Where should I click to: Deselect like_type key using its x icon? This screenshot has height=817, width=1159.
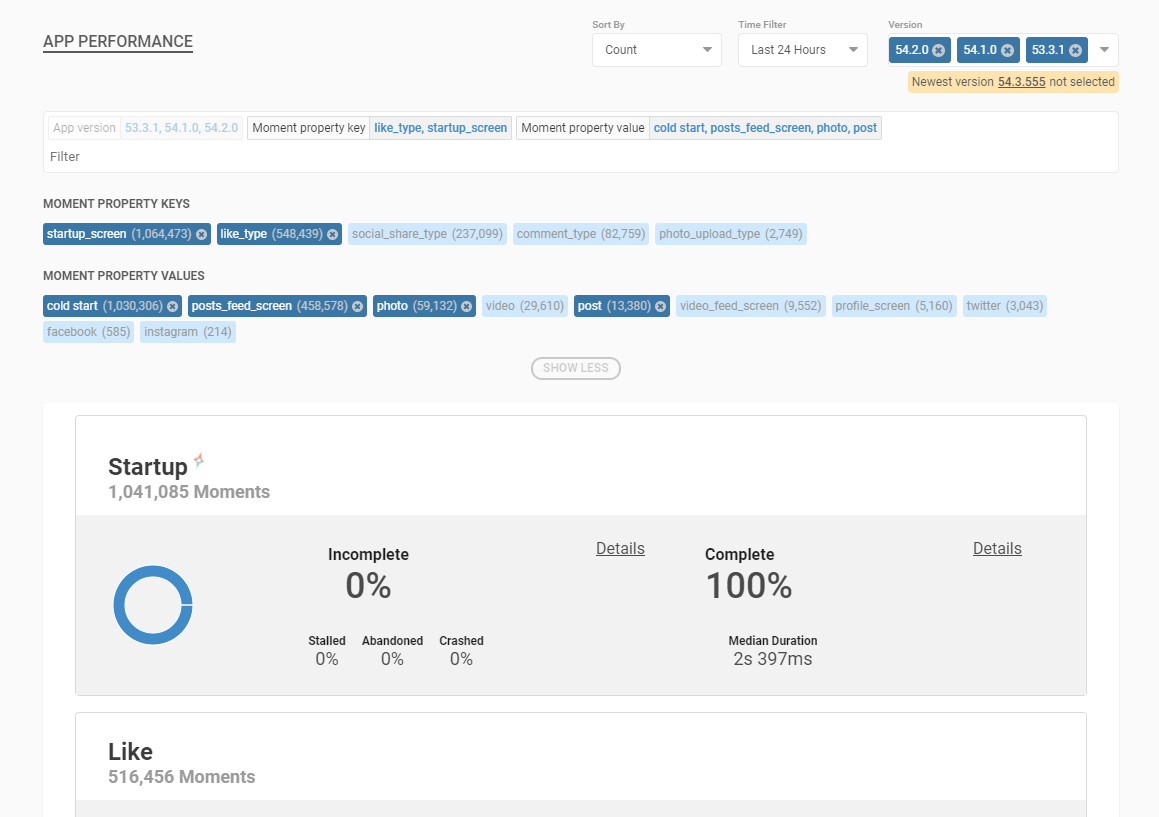coord(333,234)
